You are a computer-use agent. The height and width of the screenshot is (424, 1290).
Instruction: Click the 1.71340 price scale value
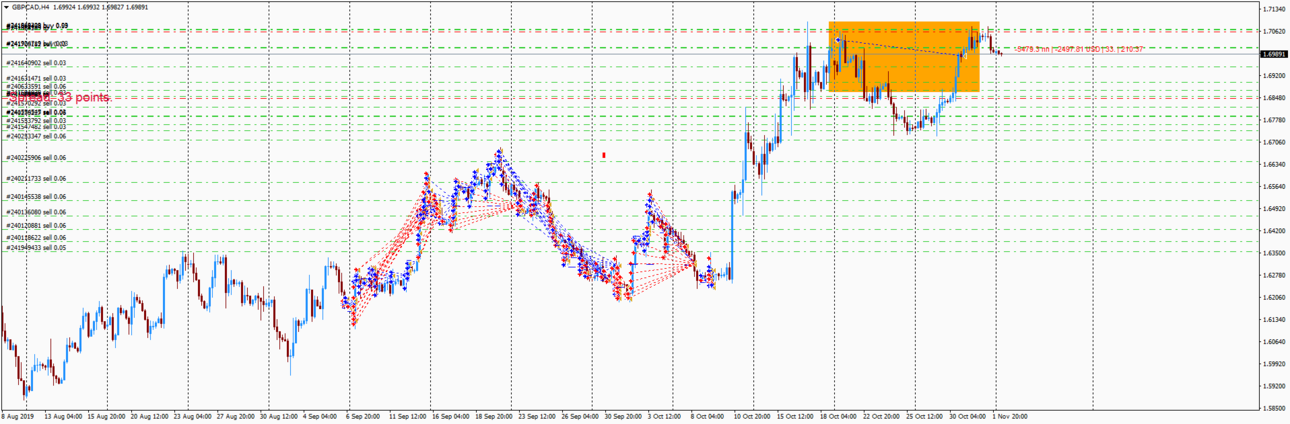pos(1273,9)
